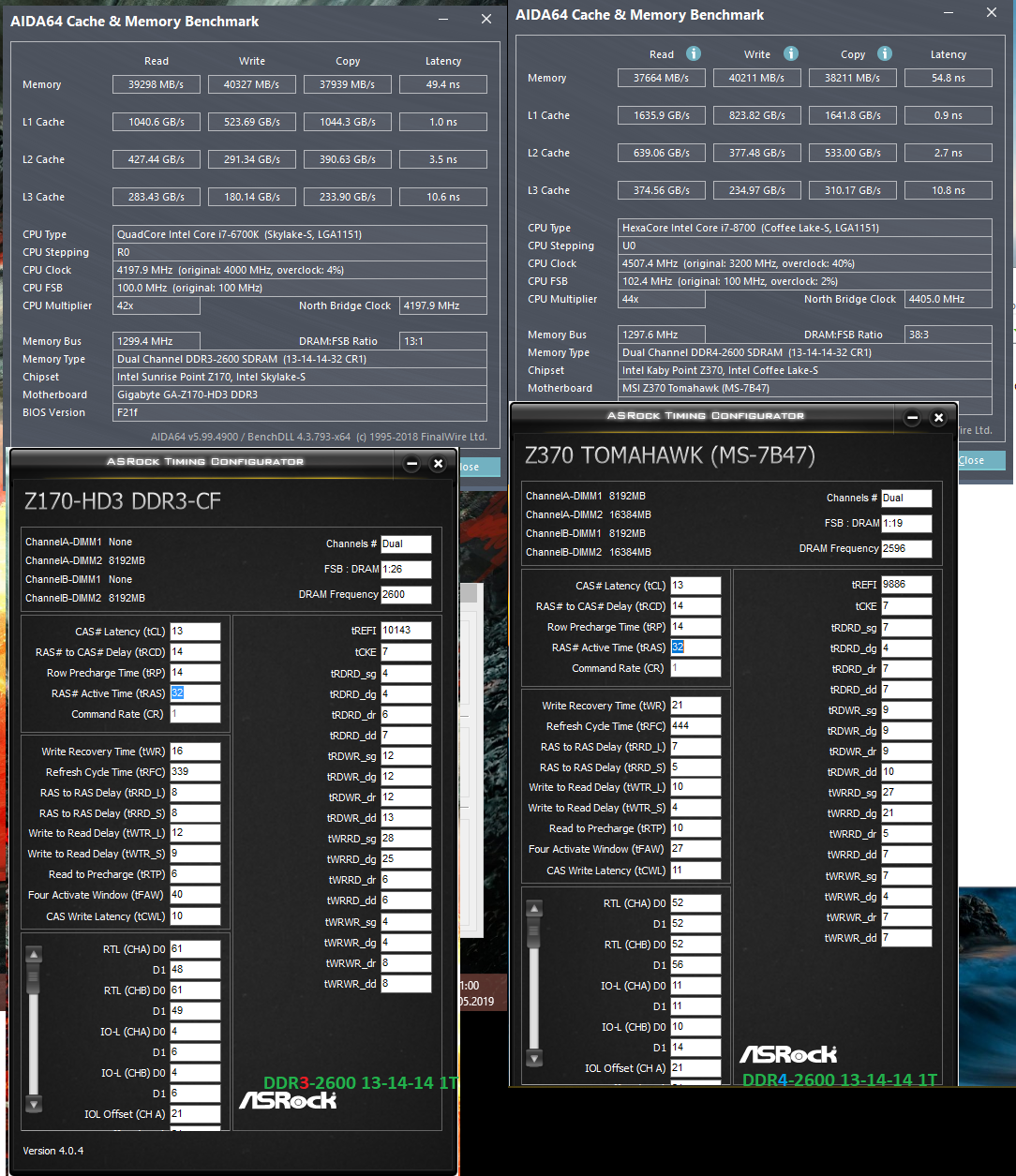Viewport: 1016px width, 1176px height.
Task: Click the DRAM Frequency field showing 2596
Action: pyautogui.click(x=906, y=548)
